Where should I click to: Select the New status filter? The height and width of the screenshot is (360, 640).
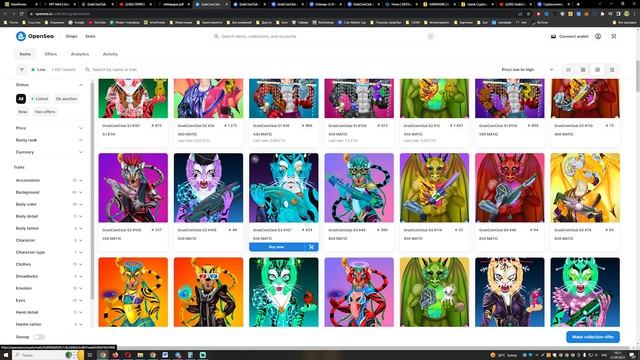pos(22,112)
